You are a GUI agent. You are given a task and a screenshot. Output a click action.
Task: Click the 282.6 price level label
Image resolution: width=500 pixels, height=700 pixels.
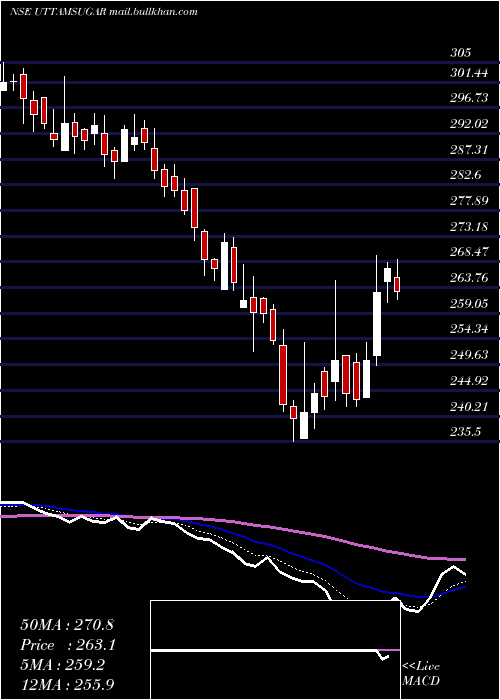(466, 175)
